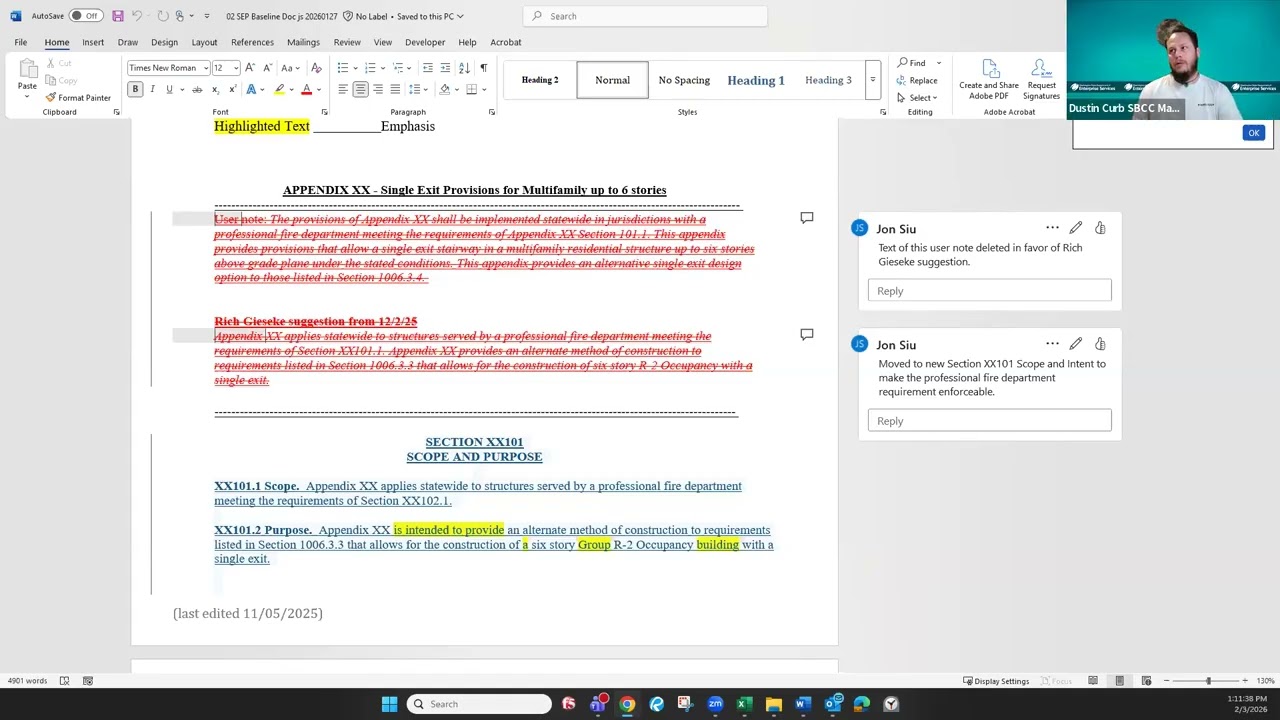Click the Sort icon
Image resolution: width=1280 pixels, height=720 pixels.
coord(465,68)
